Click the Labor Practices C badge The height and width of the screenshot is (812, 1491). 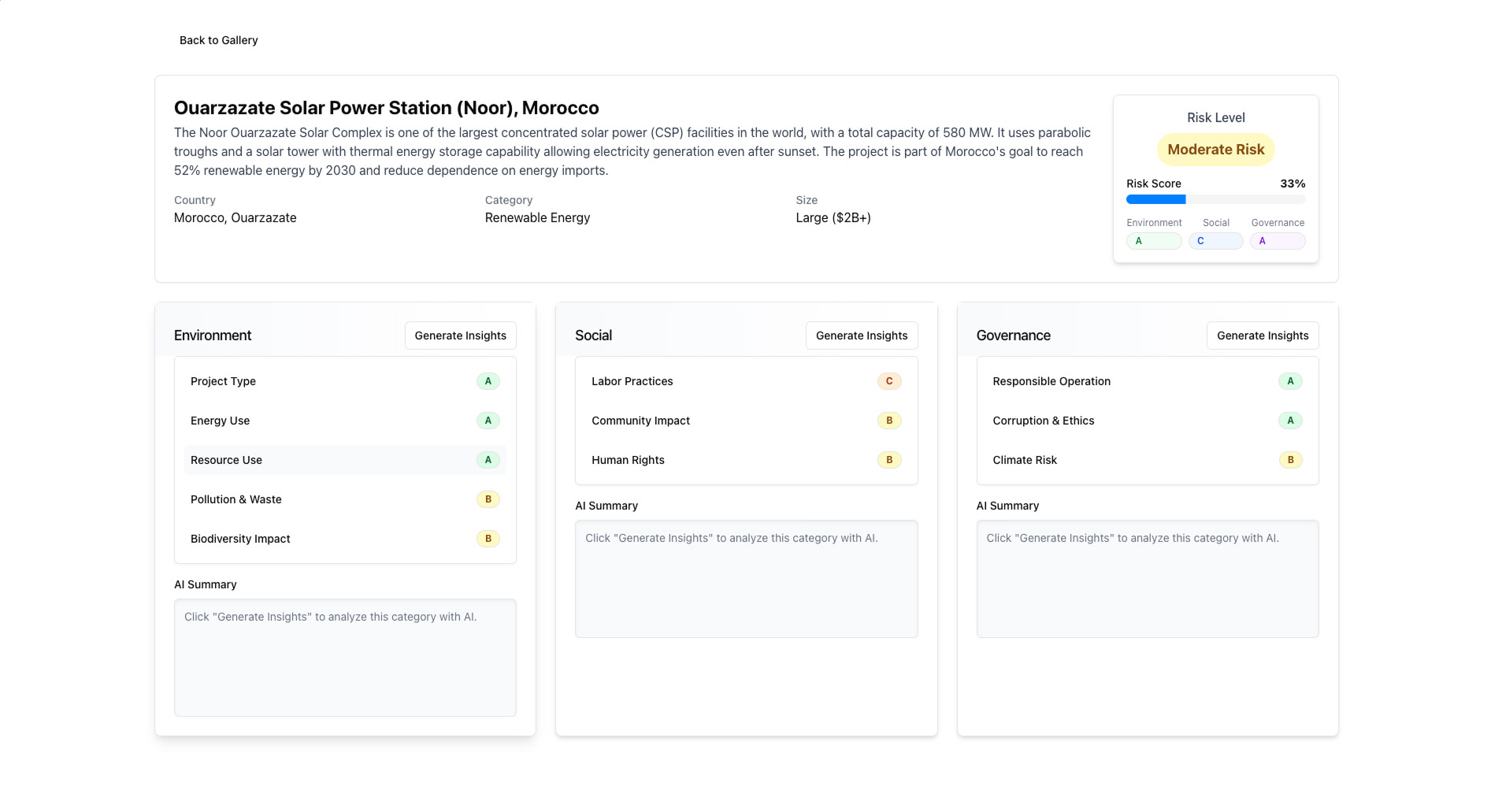tap(888, 381)
